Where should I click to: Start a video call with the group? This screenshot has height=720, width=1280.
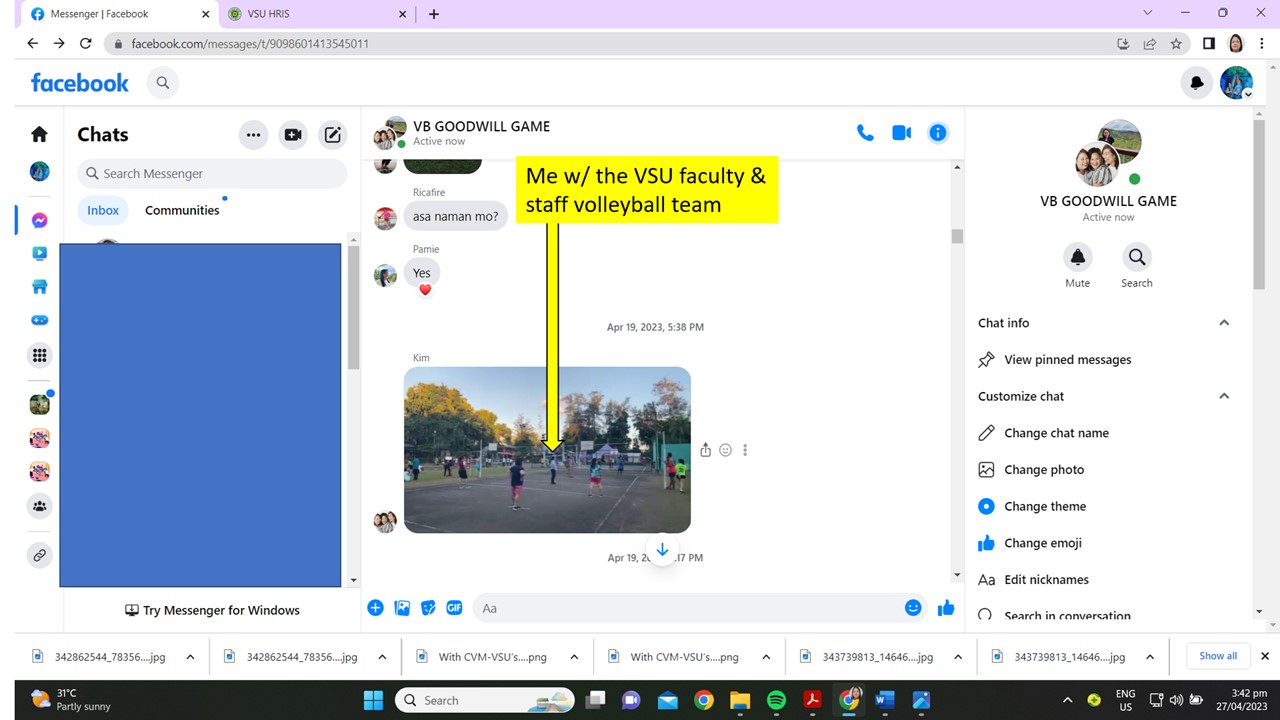(x=901, y=133)
